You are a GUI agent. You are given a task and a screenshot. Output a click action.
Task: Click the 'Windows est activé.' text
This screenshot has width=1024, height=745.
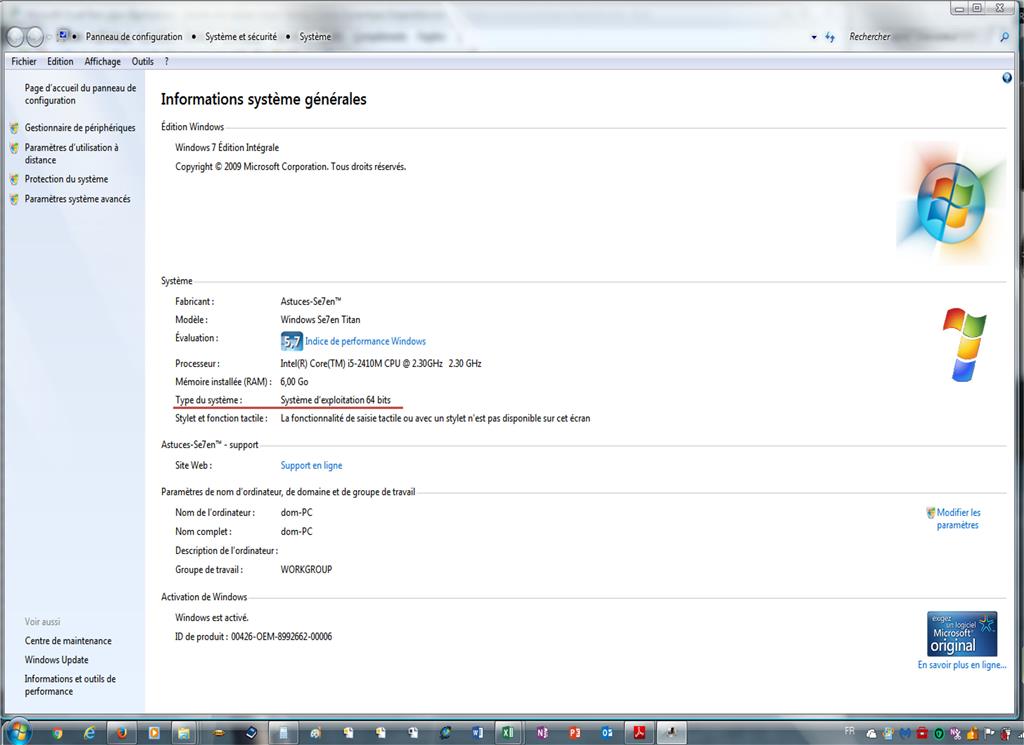click(212, 618)
